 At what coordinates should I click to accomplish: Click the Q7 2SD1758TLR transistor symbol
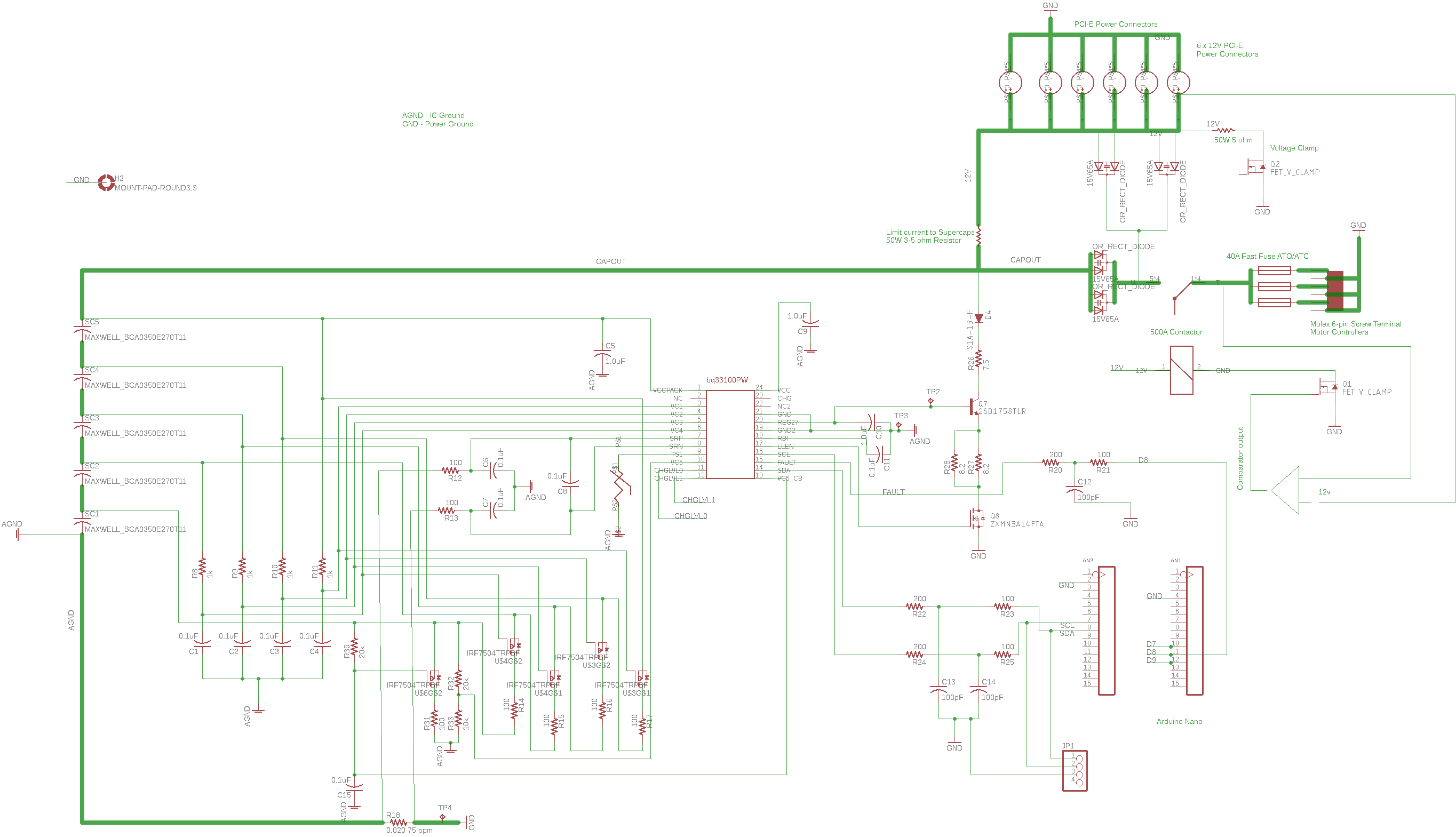(974, 407)
